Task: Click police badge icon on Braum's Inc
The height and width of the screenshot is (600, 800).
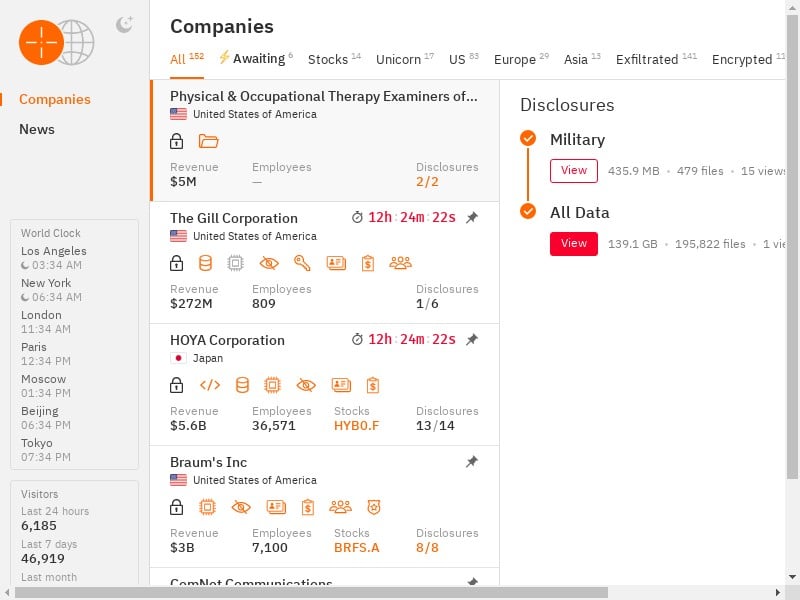Action: [x=374, y=507]
